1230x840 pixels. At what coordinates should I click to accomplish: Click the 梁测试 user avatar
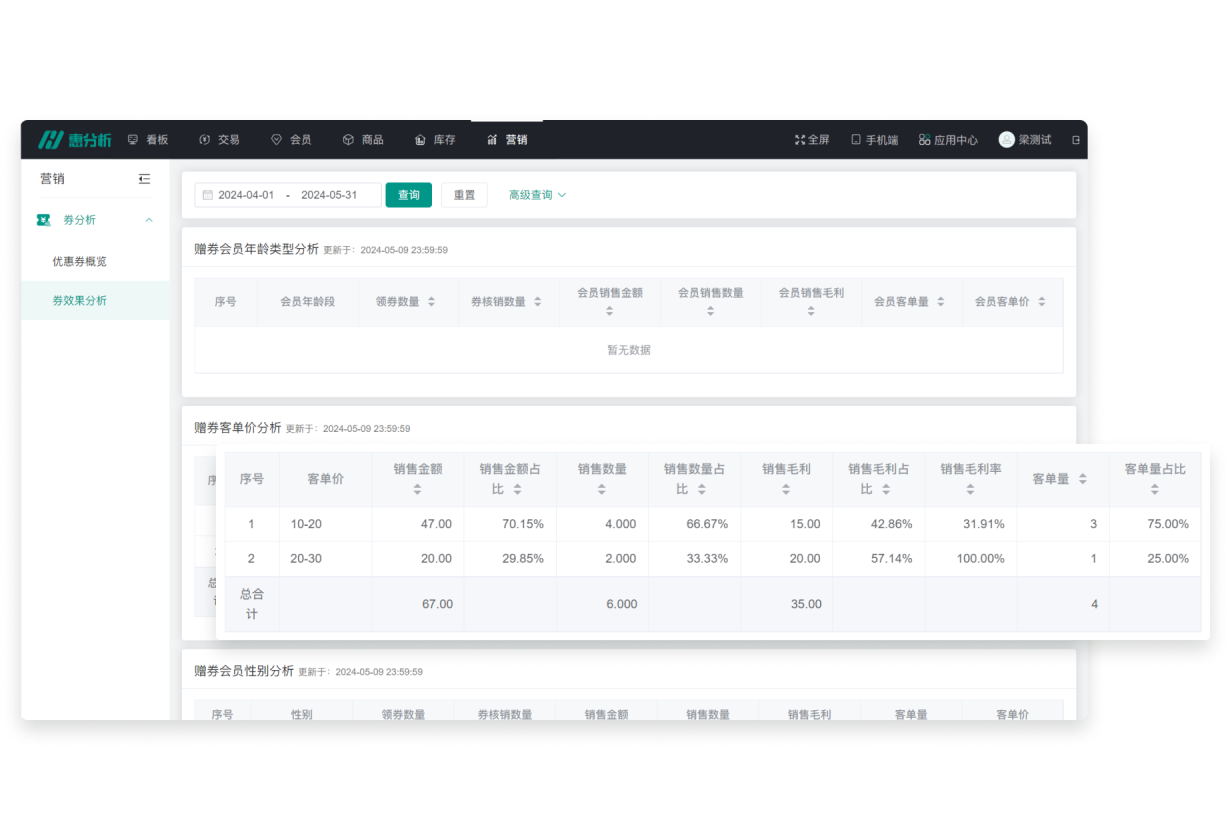[x=1007, y=140]
